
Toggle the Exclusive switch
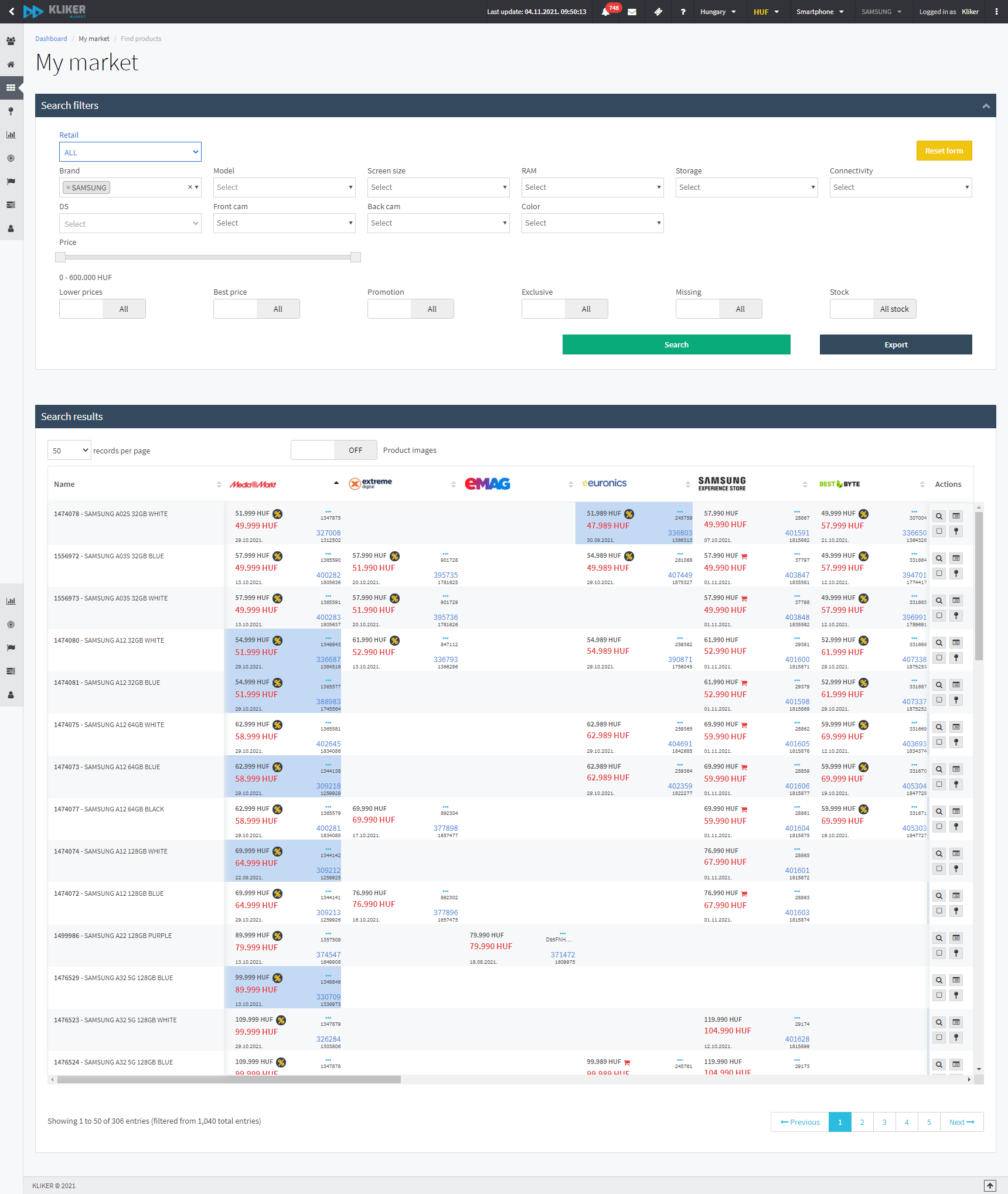565,309
